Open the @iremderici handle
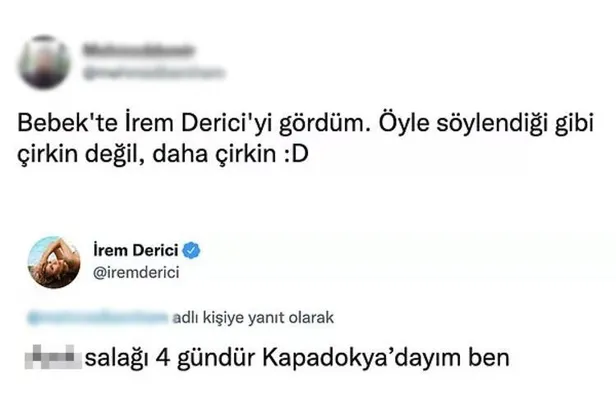Screen dimensions: 616x402 [136, 272]
